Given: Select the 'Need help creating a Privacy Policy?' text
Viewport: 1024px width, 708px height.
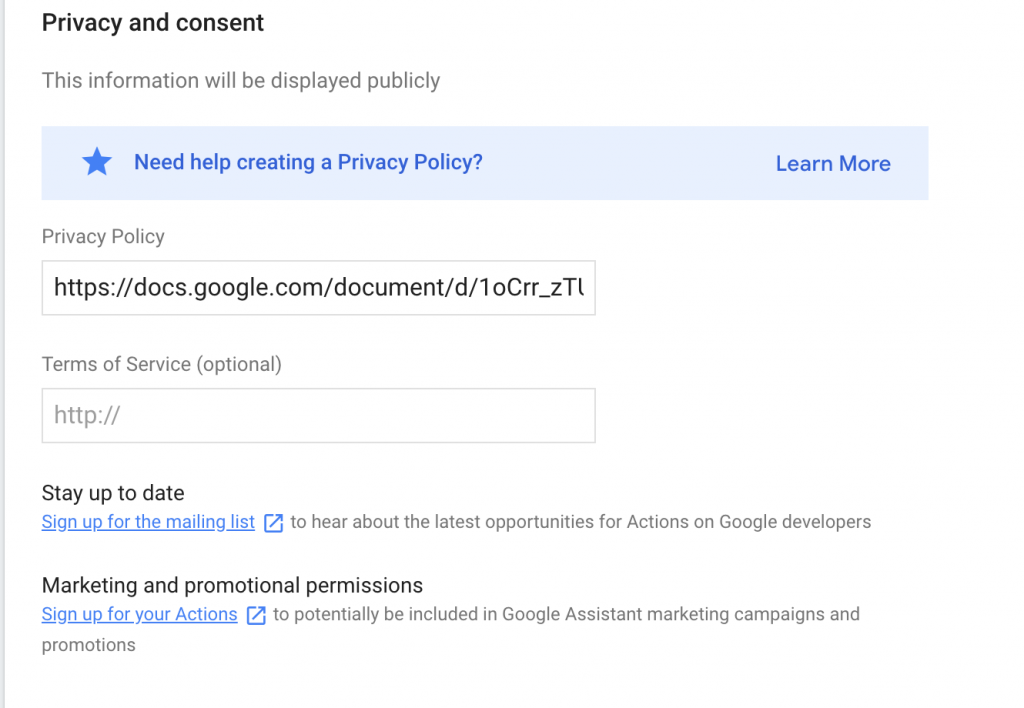Looking at the screenshot, I should pyautogui.click(x=308, y=162).
